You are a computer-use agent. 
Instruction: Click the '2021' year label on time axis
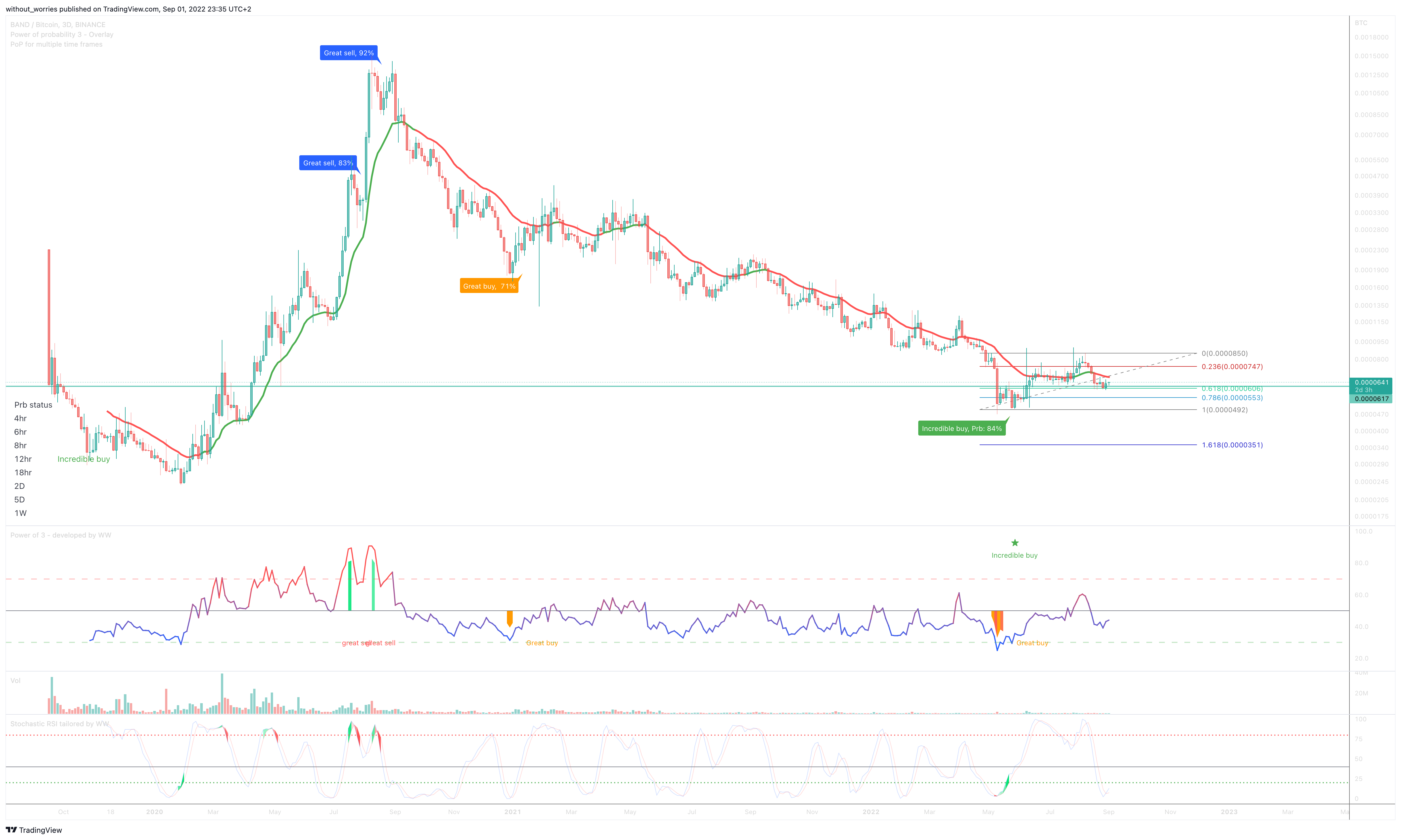tap(513, 812)
